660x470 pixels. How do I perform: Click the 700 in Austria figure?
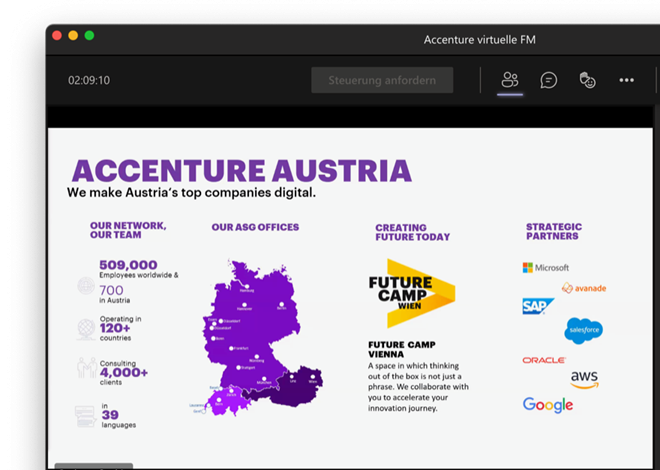click(112, 290)
